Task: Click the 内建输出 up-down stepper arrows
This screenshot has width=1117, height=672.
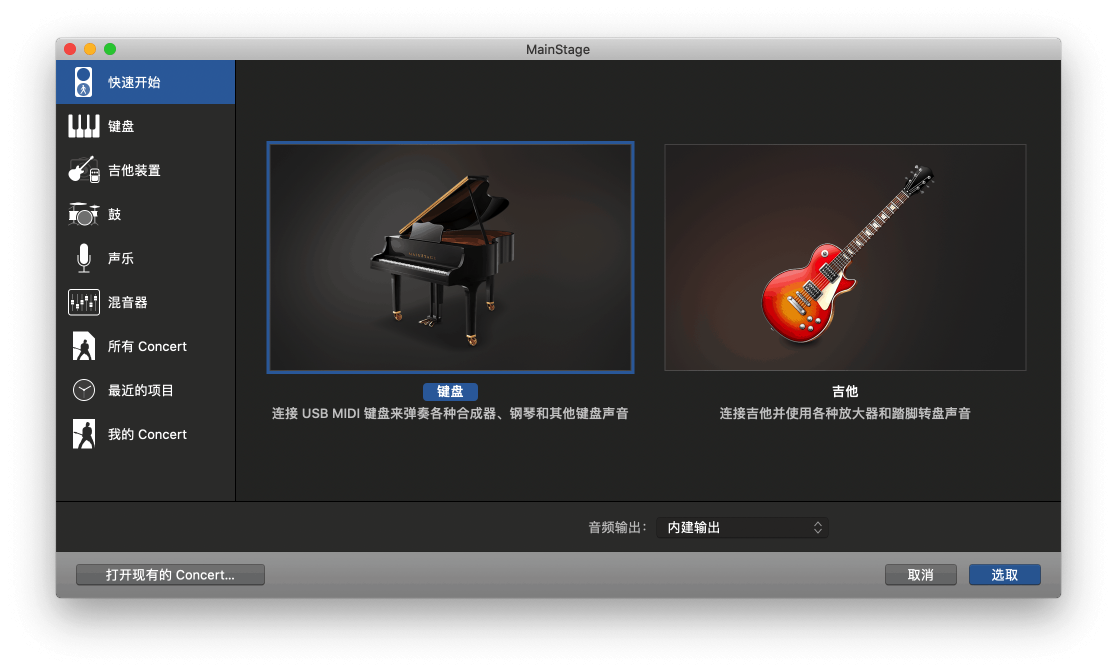Action: [x=817, y=527]
